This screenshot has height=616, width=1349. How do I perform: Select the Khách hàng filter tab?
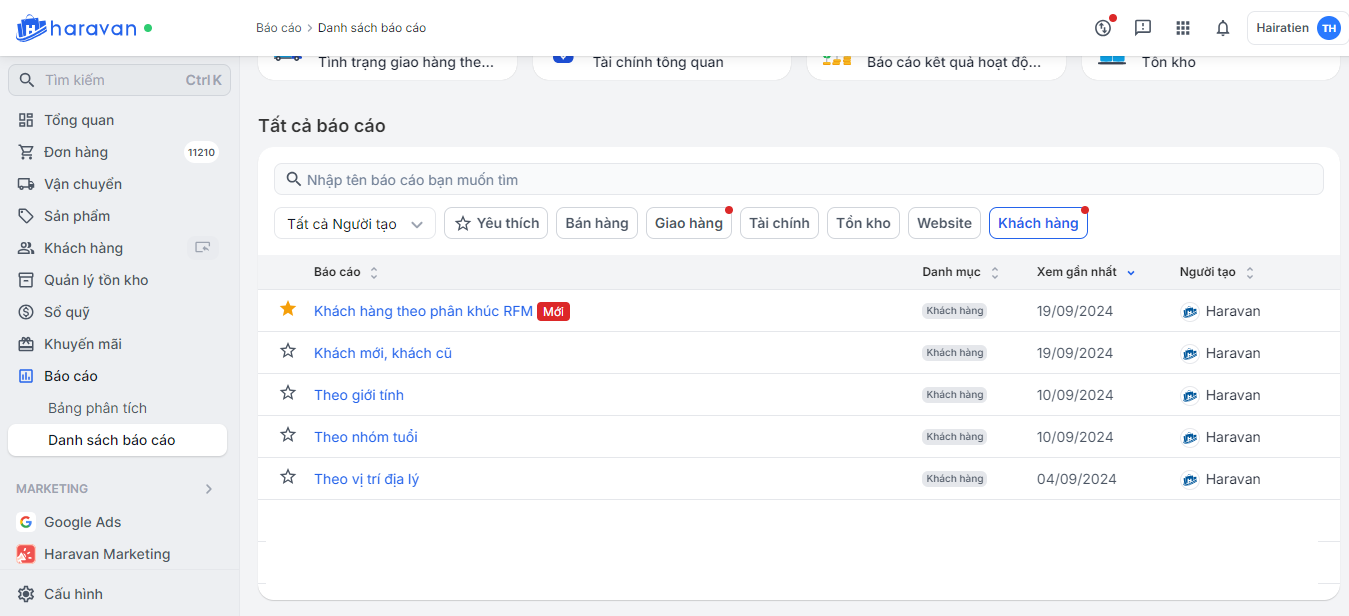point(1038,223)
